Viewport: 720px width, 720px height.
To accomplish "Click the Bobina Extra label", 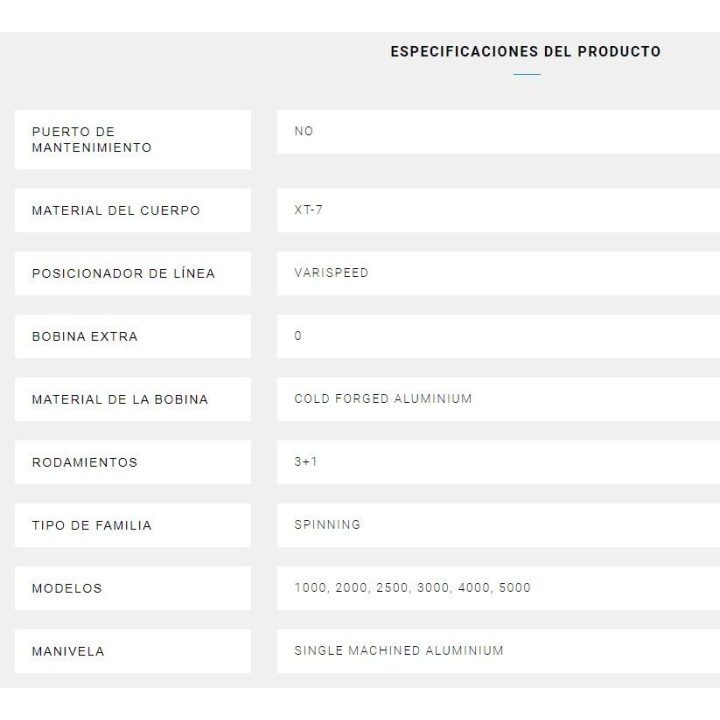I will pos(85,337).
